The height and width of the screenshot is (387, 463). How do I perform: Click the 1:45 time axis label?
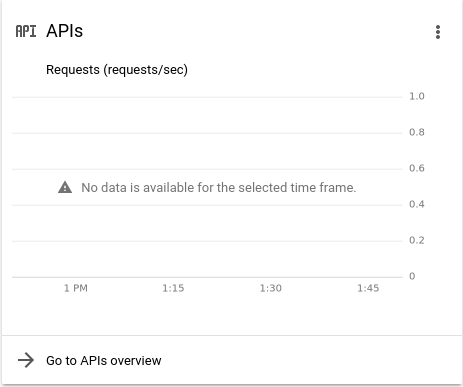(368, 288)
